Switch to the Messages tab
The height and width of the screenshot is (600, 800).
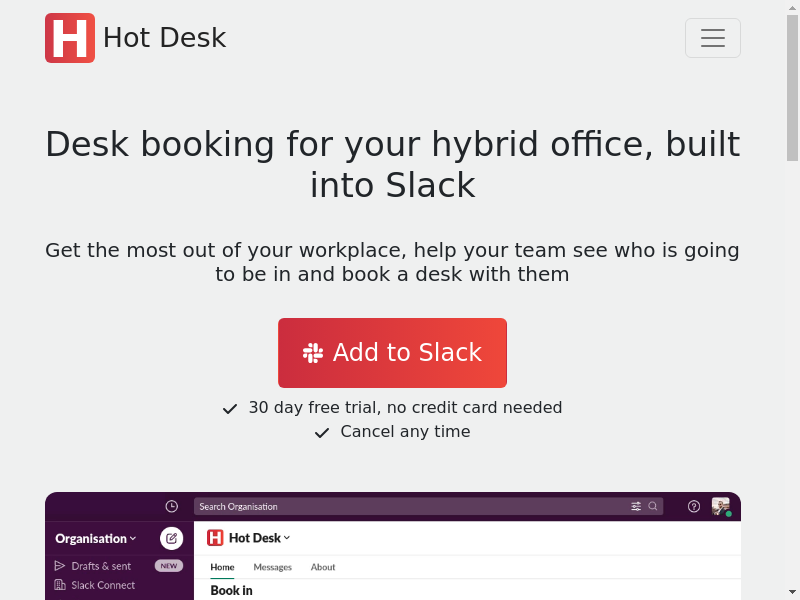point(272,567)
